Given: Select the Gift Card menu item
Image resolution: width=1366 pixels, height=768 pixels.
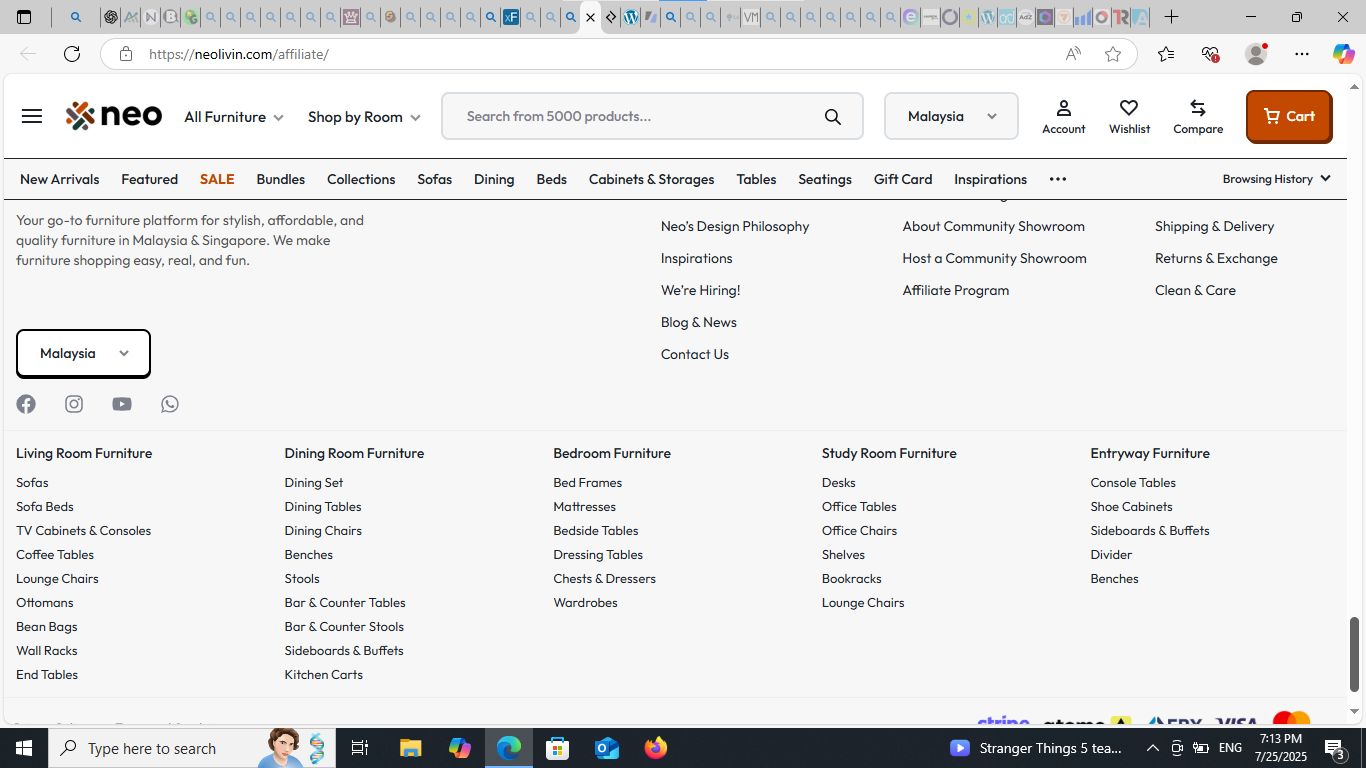Looking at the screenshot, I should [903, 179].
